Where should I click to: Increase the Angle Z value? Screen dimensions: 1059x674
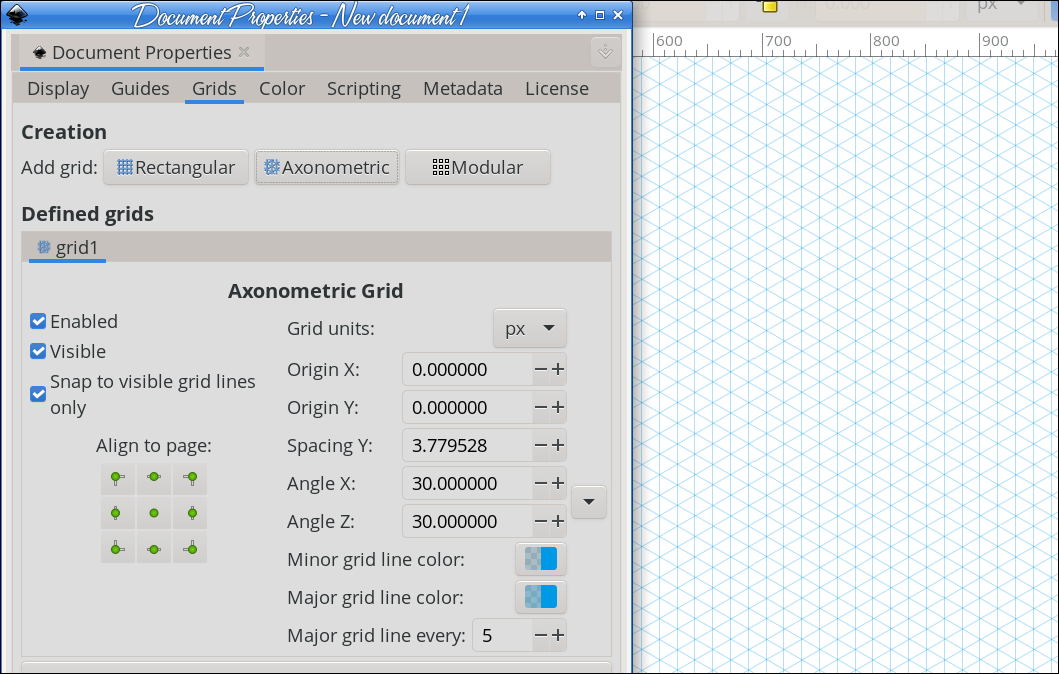[558, 521]
